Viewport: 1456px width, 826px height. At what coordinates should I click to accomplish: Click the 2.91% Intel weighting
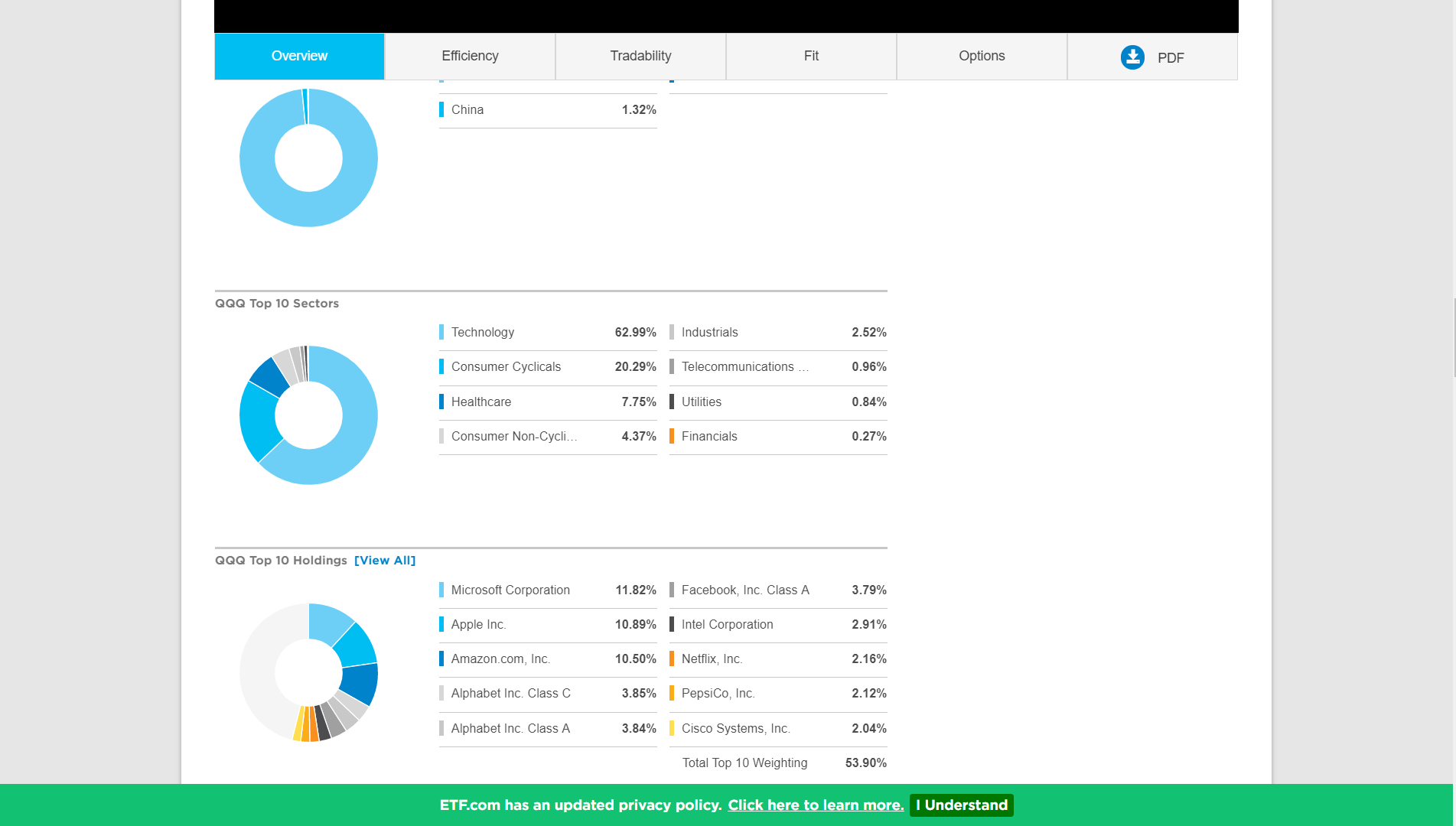click(x=869, y=624)
